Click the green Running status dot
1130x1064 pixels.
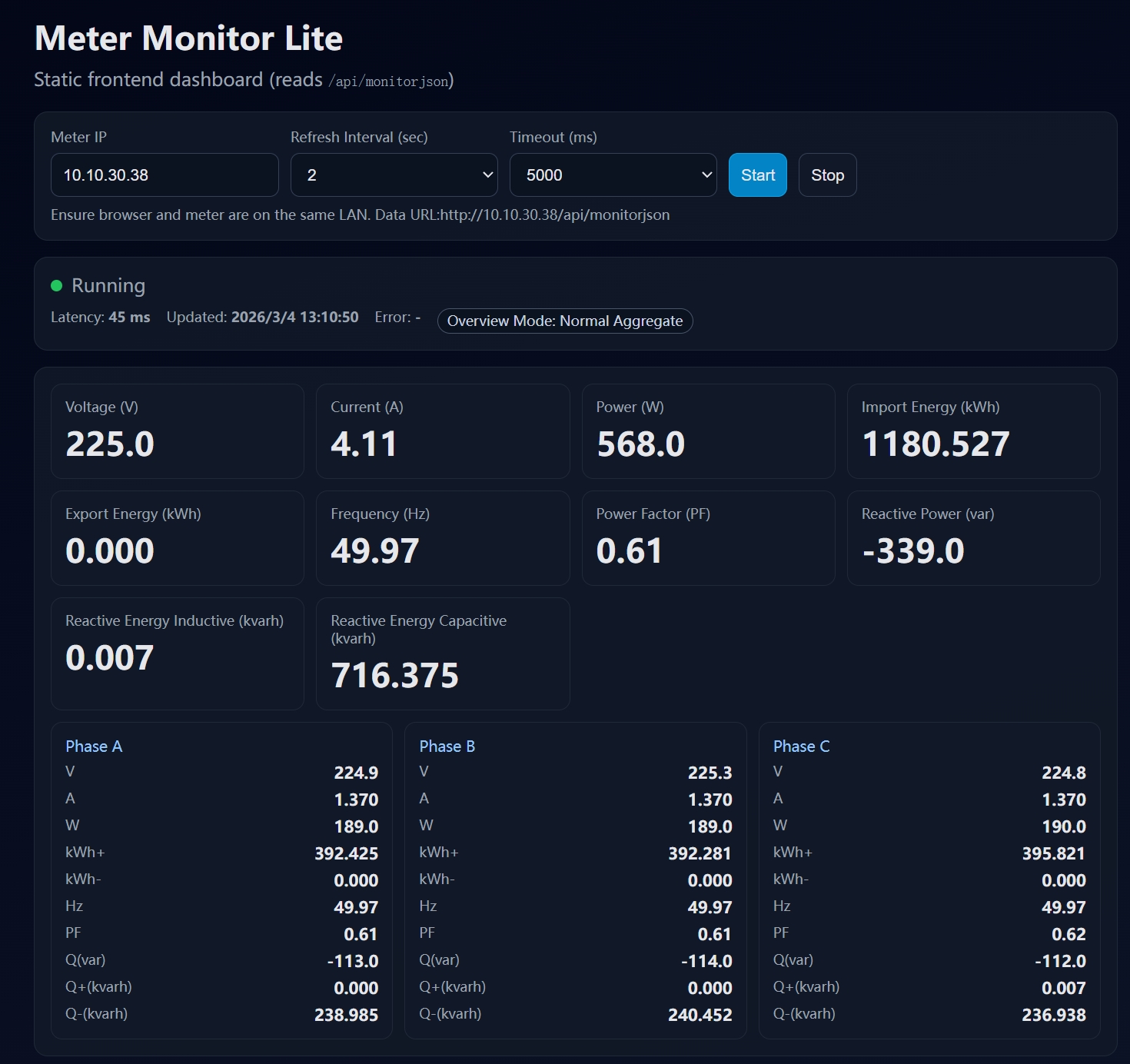pyautogui.click(x=56, y=286)
